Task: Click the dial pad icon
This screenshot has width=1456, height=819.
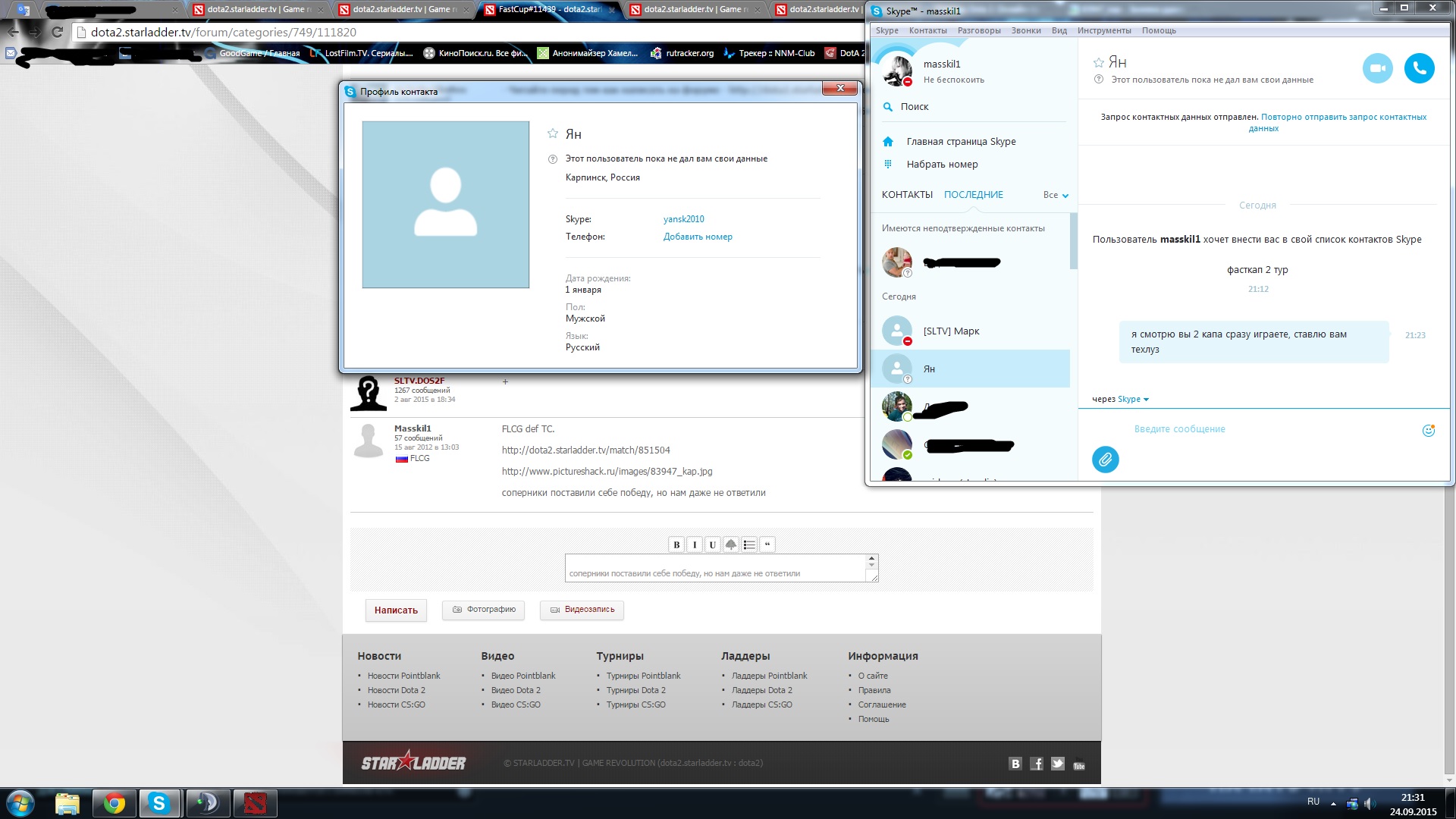Action: (888, 164)
